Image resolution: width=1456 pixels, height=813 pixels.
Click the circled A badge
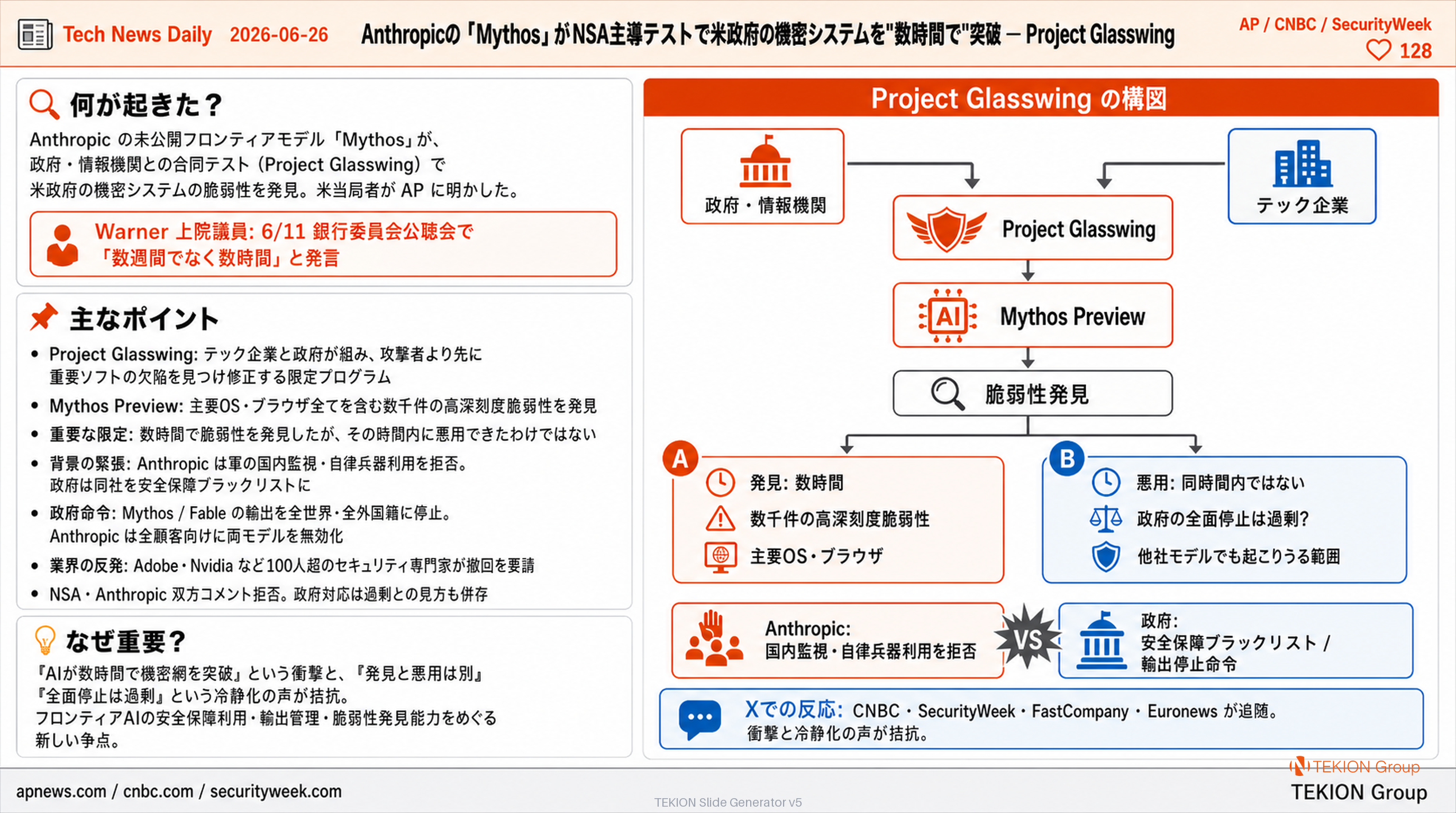680,458
